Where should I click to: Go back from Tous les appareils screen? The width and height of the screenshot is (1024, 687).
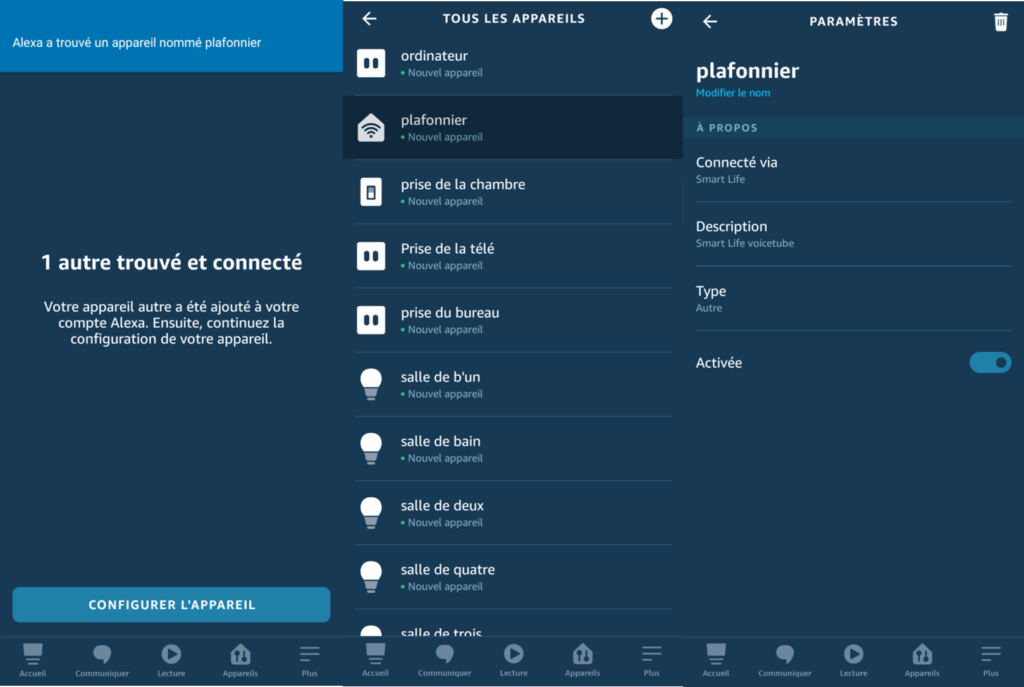click(x=370, y=19)
